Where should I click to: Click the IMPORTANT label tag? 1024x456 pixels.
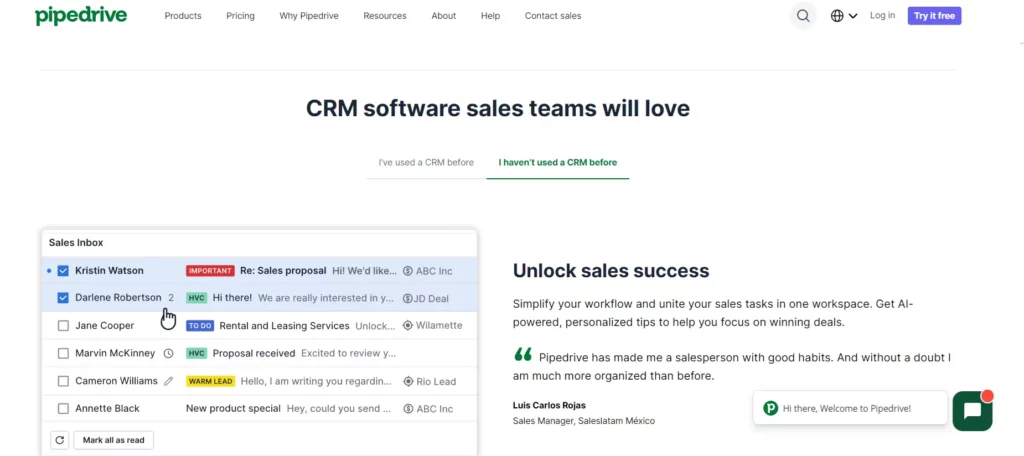click(210, 271)
